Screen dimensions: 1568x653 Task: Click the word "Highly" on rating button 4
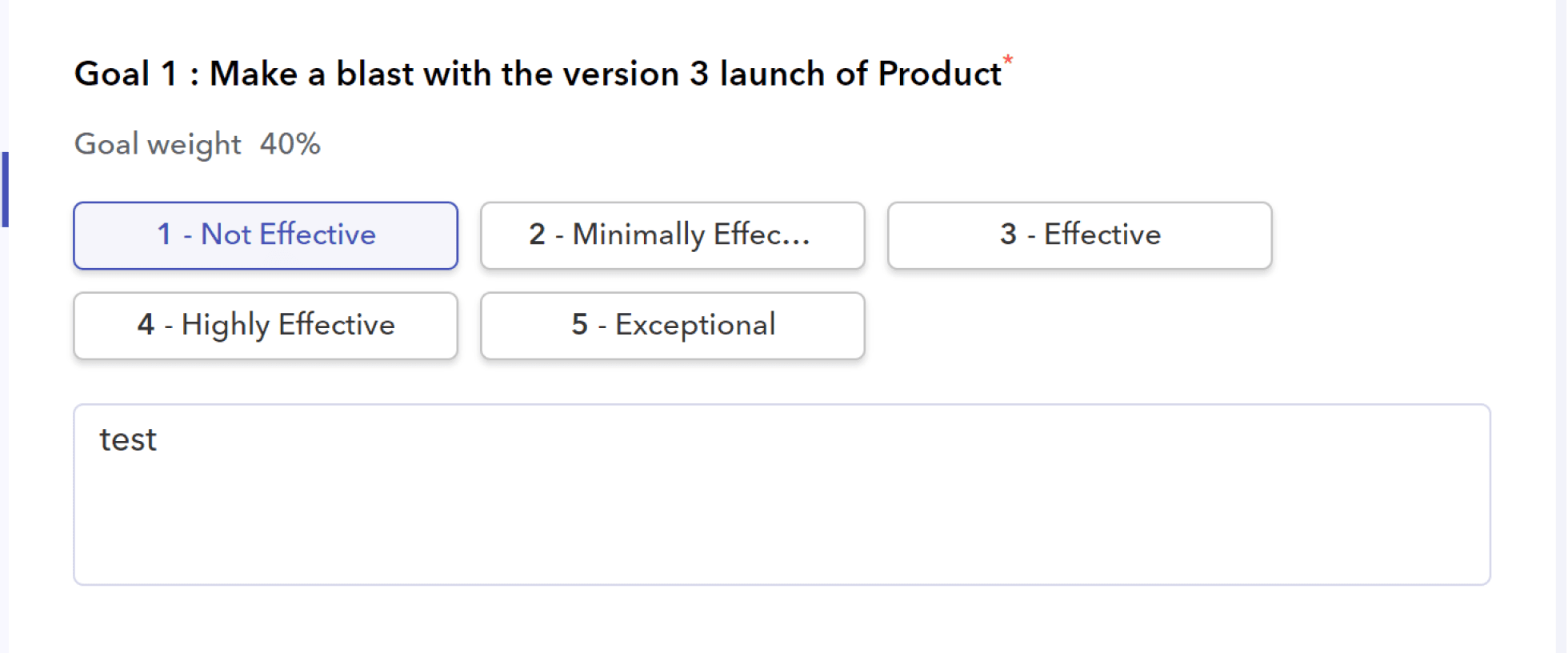tap(226, 326)
